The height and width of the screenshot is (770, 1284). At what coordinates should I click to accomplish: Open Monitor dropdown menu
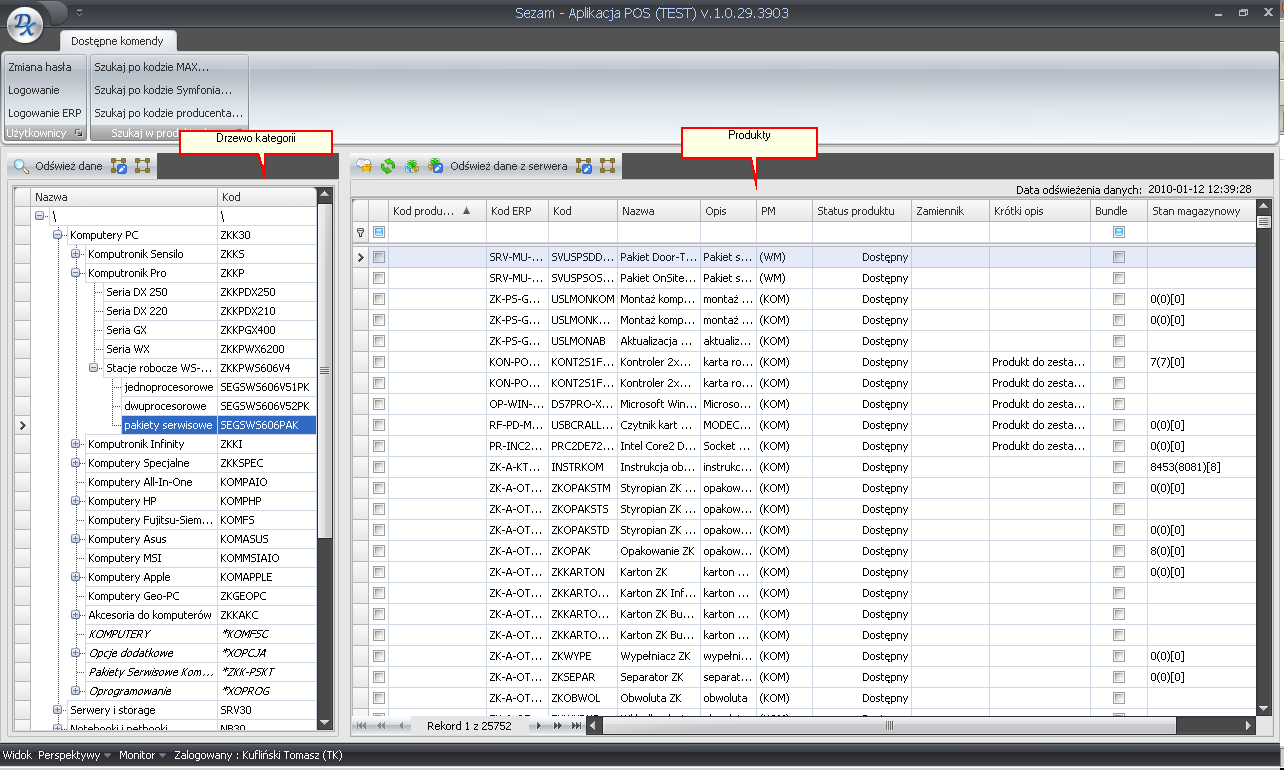click(x=142, y=755)
